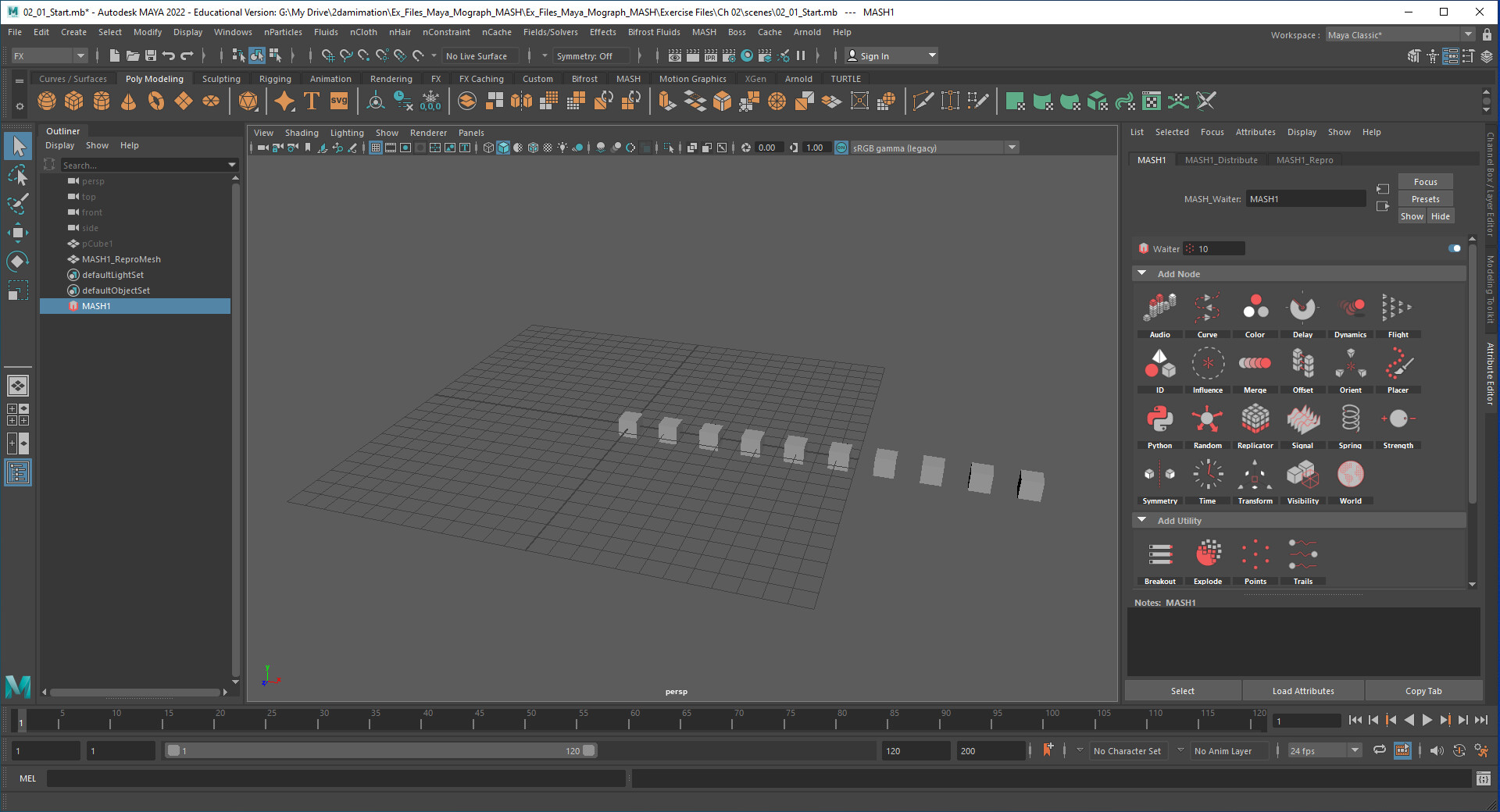
Task: Toggle the Waiter enable switch
Action: tap(1454, 249)
